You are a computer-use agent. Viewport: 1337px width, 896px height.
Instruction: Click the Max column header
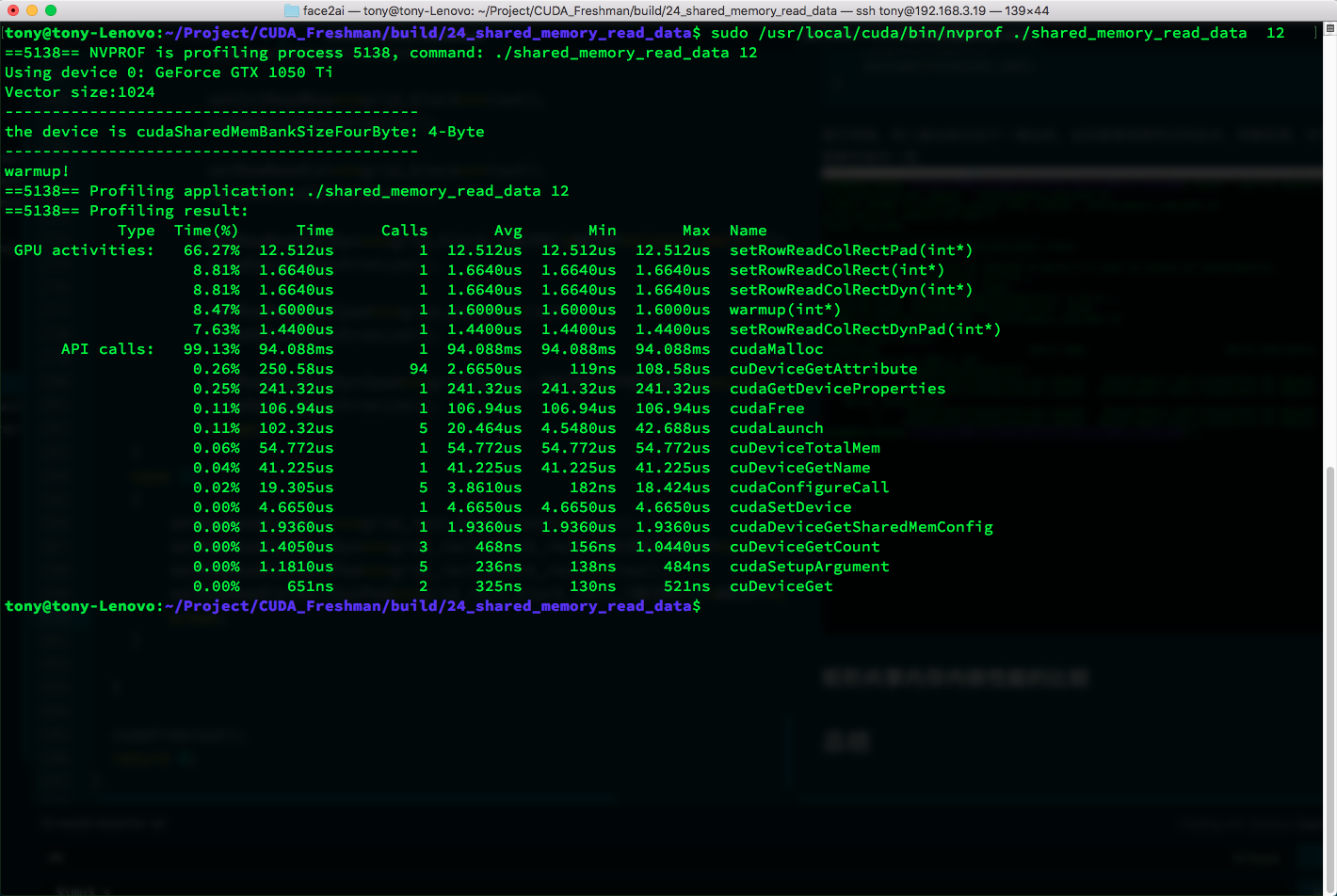pyautogui.click(x=696, y=231)
